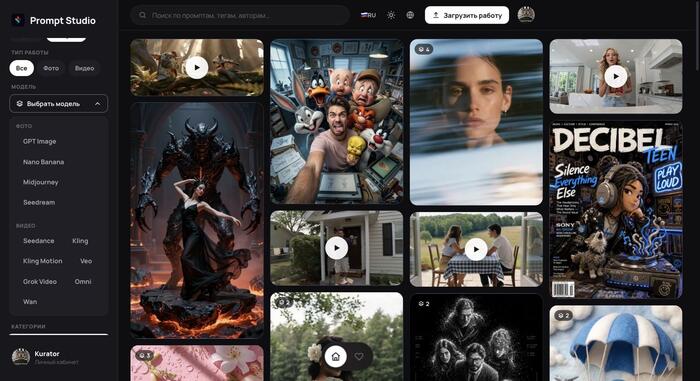
Task: Click the 3-image badge on pink floral card
Action: tap(144, 356)
